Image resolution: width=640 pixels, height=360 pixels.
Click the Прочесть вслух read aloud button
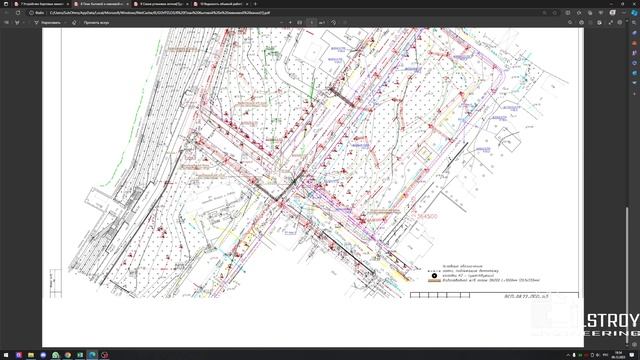coord(96,22)
